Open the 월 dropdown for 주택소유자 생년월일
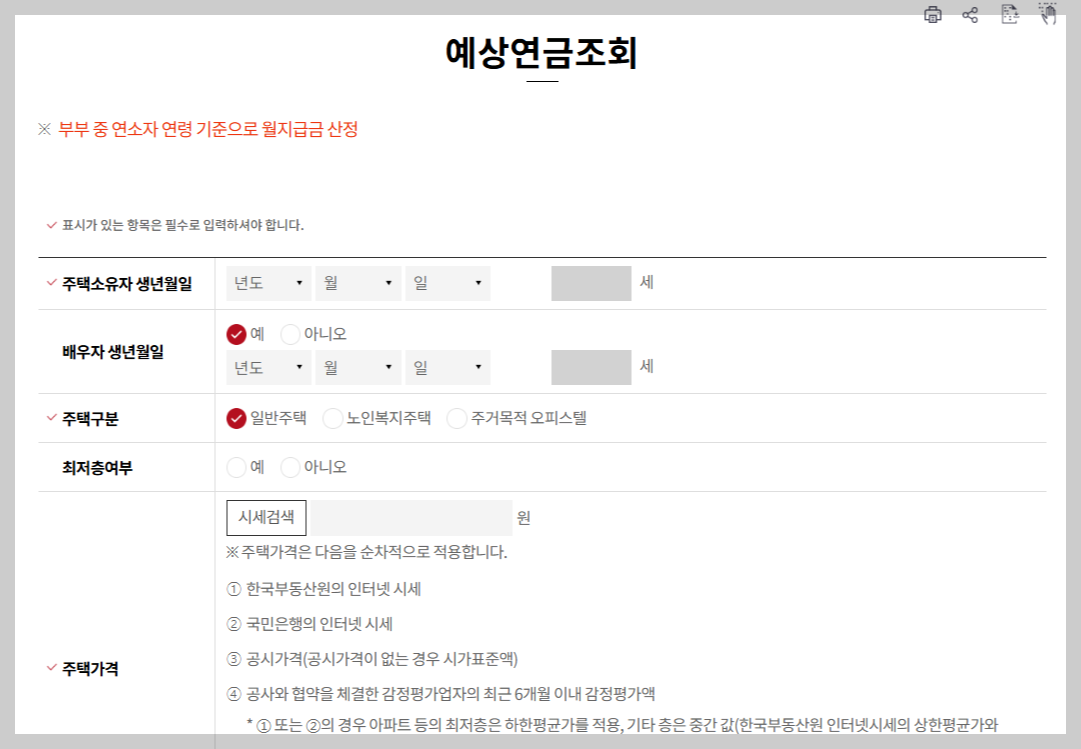Image resolution: width=1081 pixels, height=749 pixels. [x=357, y=282]
